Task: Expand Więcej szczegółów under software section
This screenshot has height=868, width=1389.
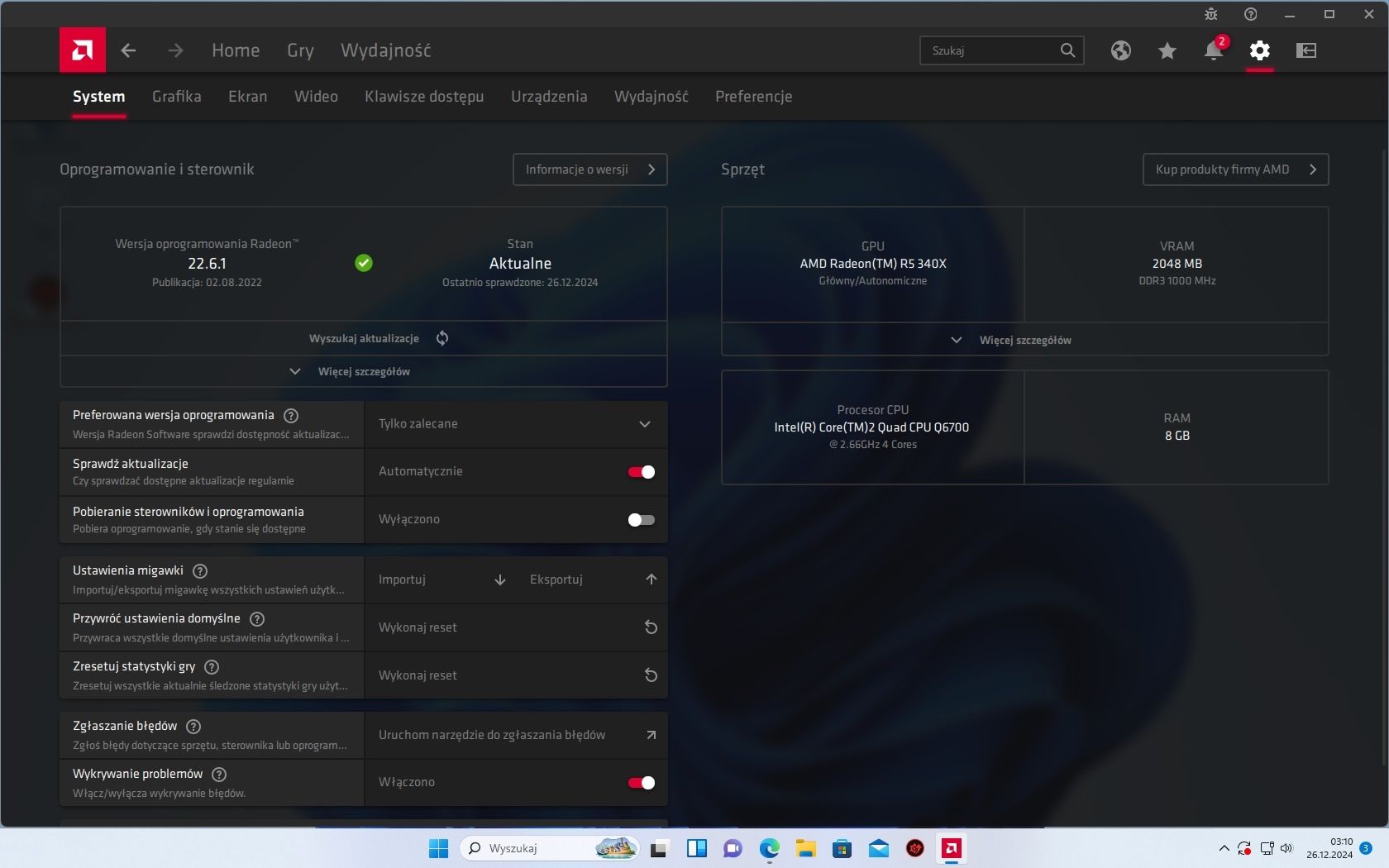Action: pyautogui.click(x=364, y=371)
